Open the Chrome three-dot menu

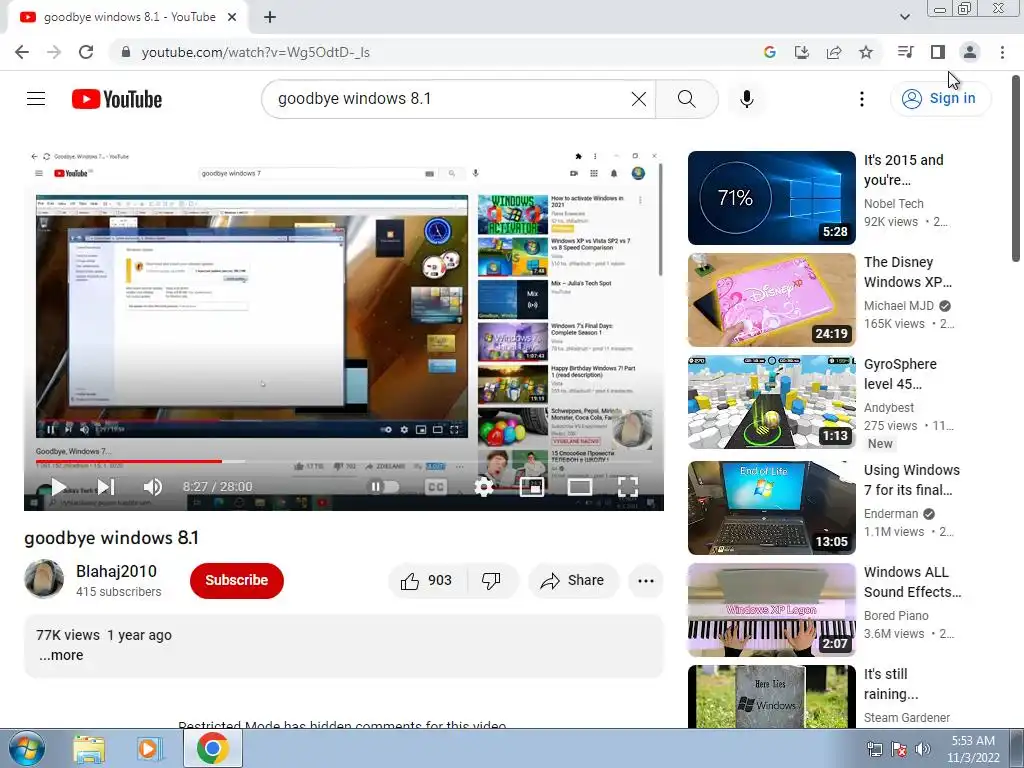click(1002, 52)
